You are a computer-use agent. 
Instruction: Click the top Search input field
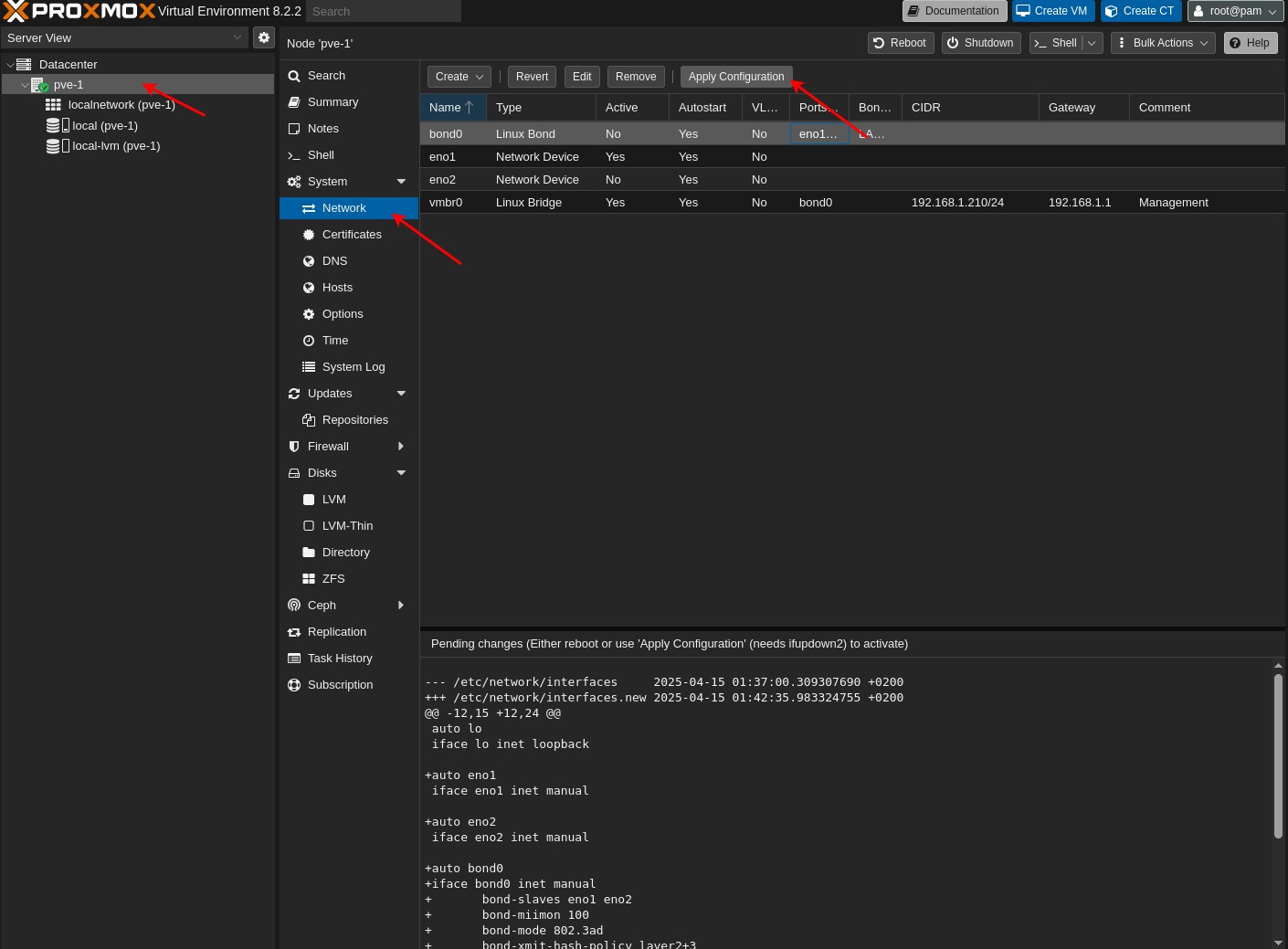383,11
